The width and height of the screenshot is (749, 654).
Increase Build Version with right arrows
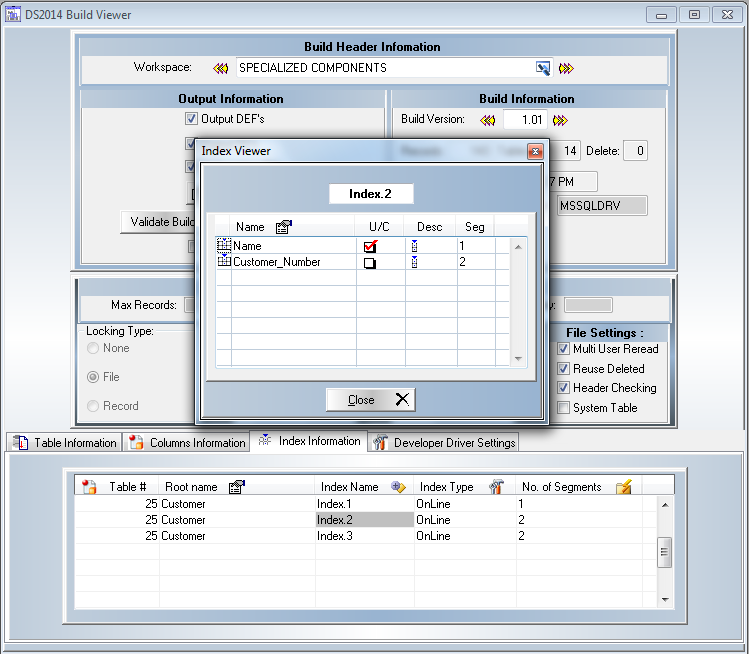tap(560, 120)
